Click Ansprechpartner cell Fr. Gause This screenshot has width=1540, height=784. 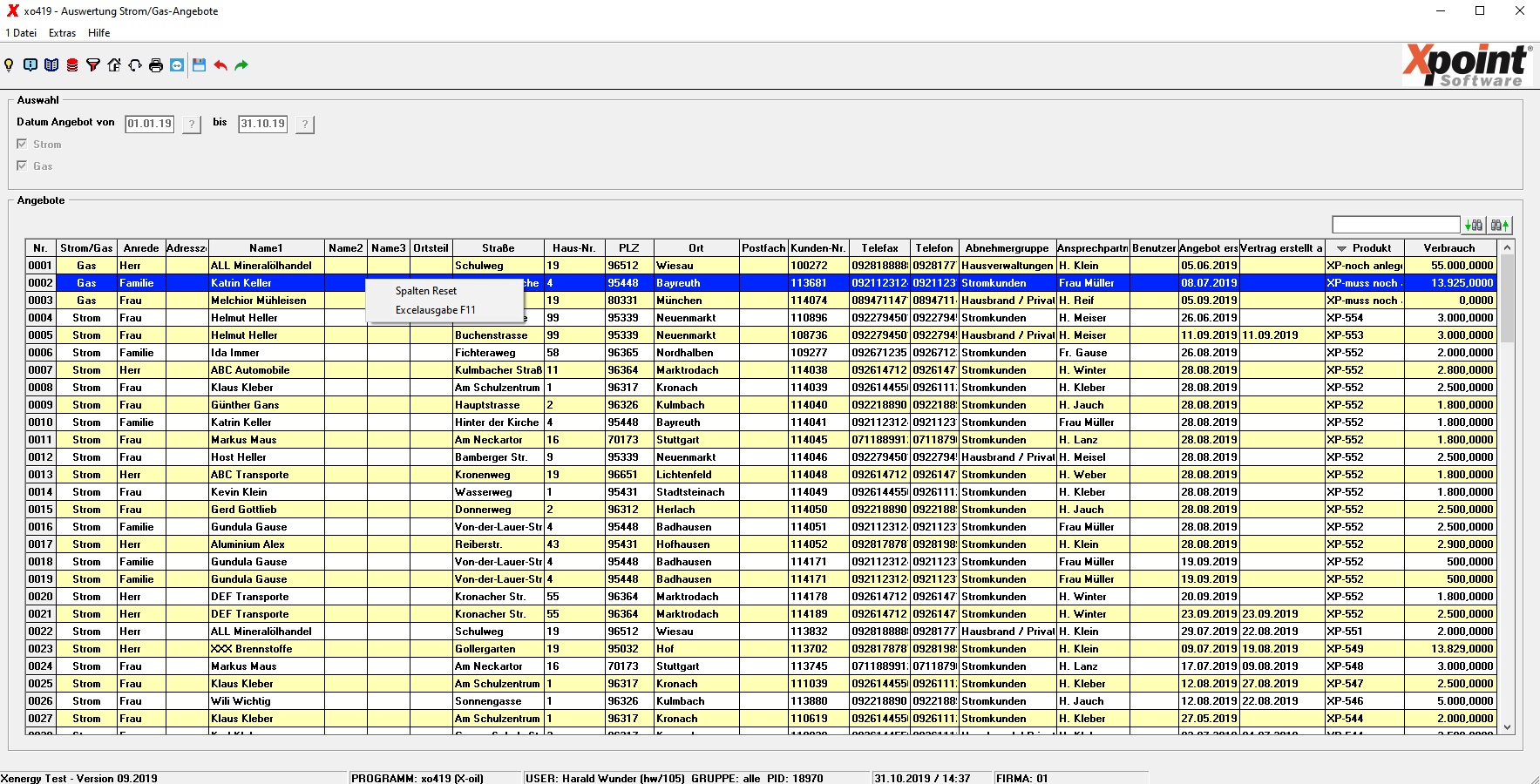pos(1094,353)
